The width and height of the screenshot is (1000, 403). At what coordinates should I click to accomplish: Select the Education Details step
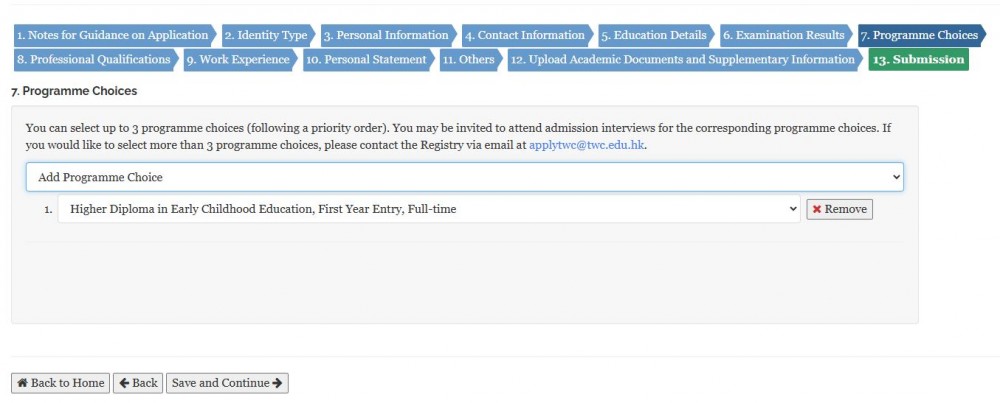pos(655,35)
